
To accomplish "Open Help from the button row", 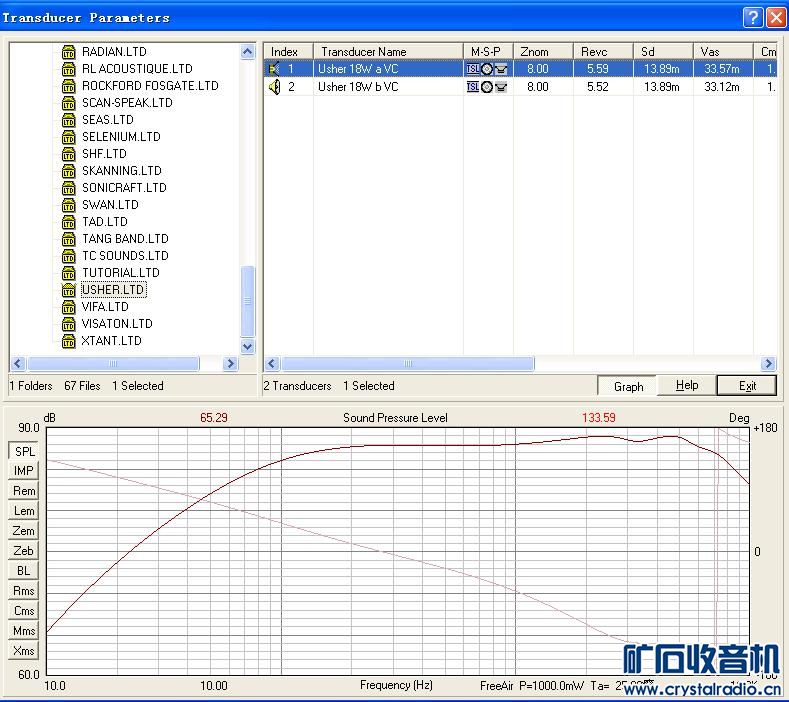I will tap(687, 386).
